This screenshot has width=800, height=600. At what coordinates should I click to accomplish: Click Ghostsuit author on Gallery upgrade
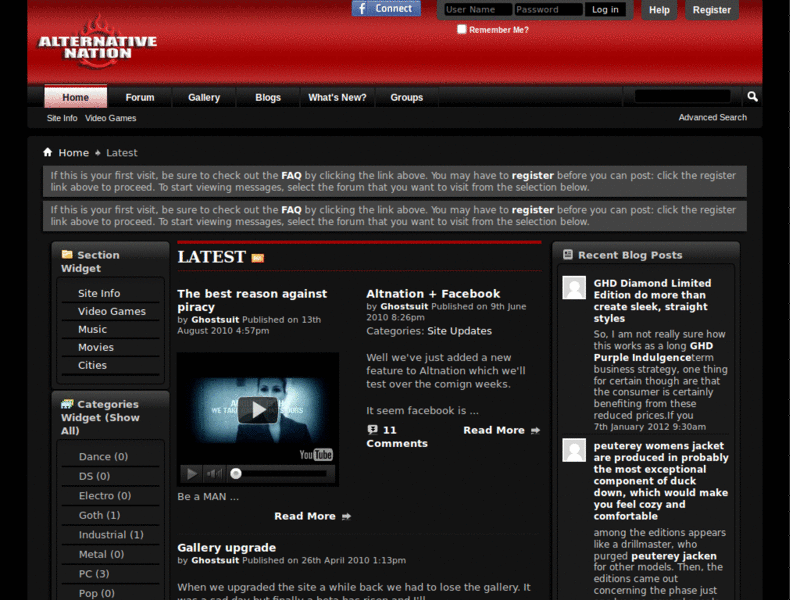coord(215,560)
